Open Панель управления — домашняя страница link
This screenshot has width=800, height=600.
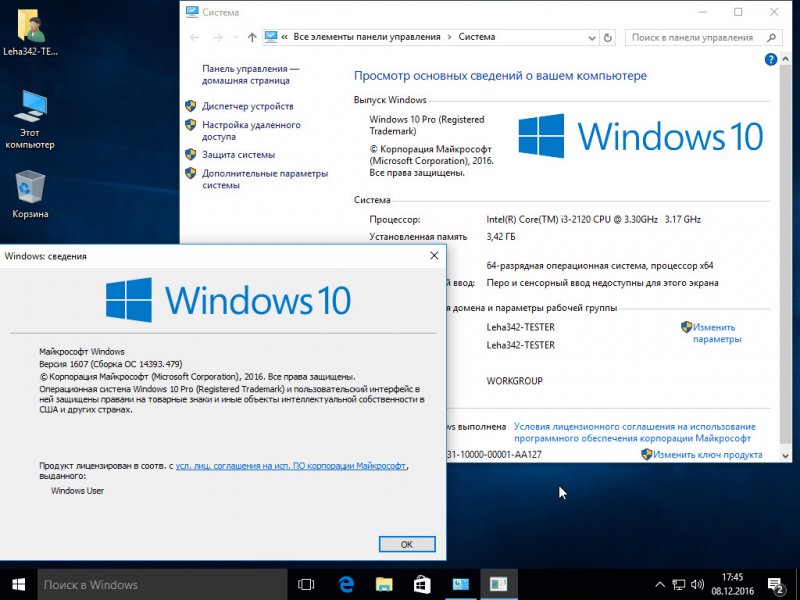point(251,74)
